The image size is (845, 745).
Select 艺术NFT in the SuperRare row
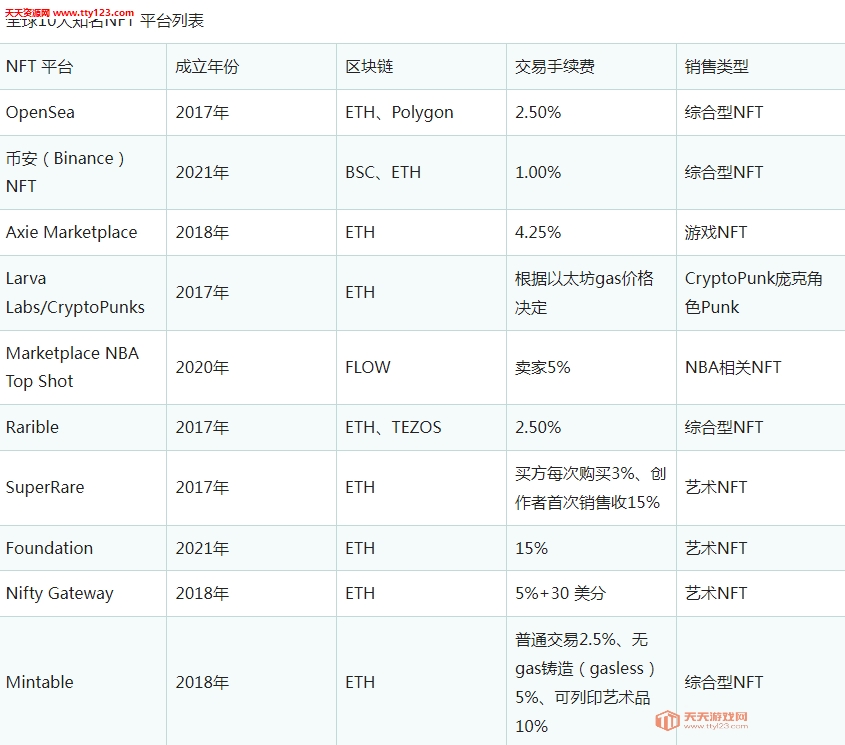point(716,487)
